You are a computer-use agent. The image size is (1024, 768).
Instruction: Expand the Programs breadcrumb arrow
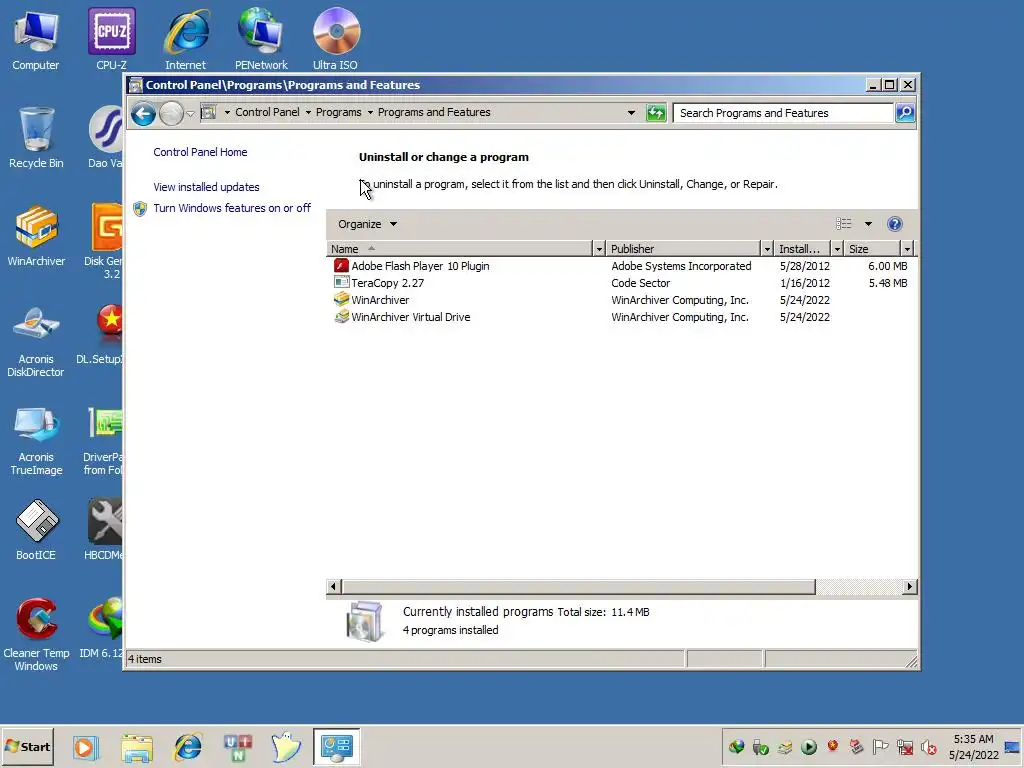(x=370, y=112)
